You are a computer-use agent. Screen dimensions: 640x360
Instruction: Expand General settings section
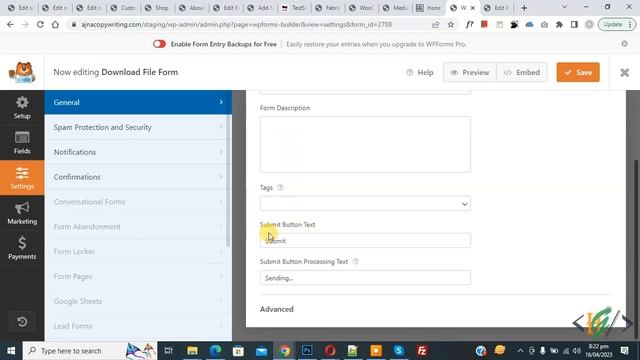[138, 102]
